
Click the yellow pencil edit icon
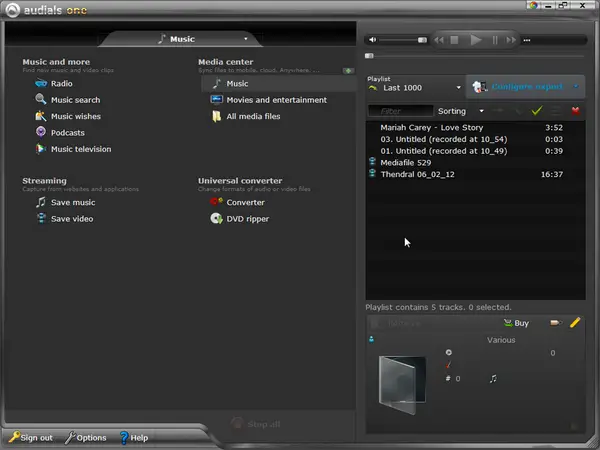[x=575, y=323]
